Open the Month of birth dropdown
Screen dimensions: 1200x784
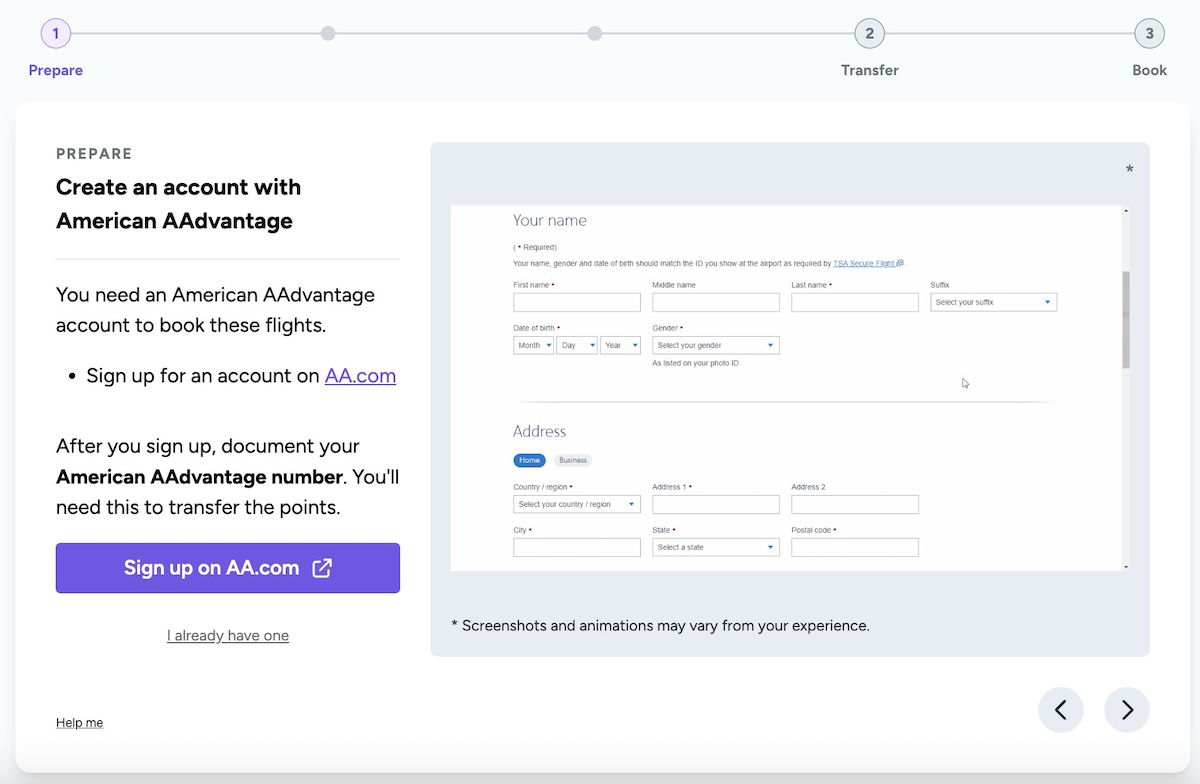pyautogui.click(x=533, y=345)
